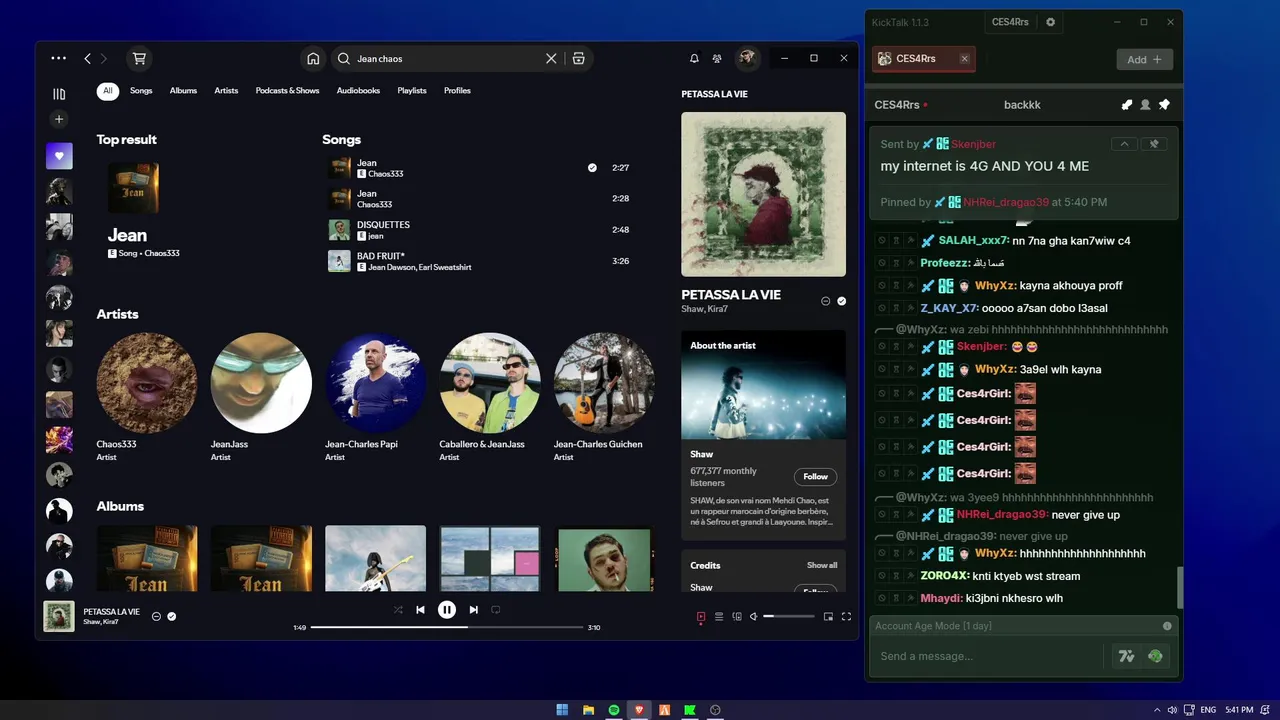Image resolution: width=1280 pixels, height=720 pixels.
Task: Open Windows Start menu
Action: click(562, 710)
